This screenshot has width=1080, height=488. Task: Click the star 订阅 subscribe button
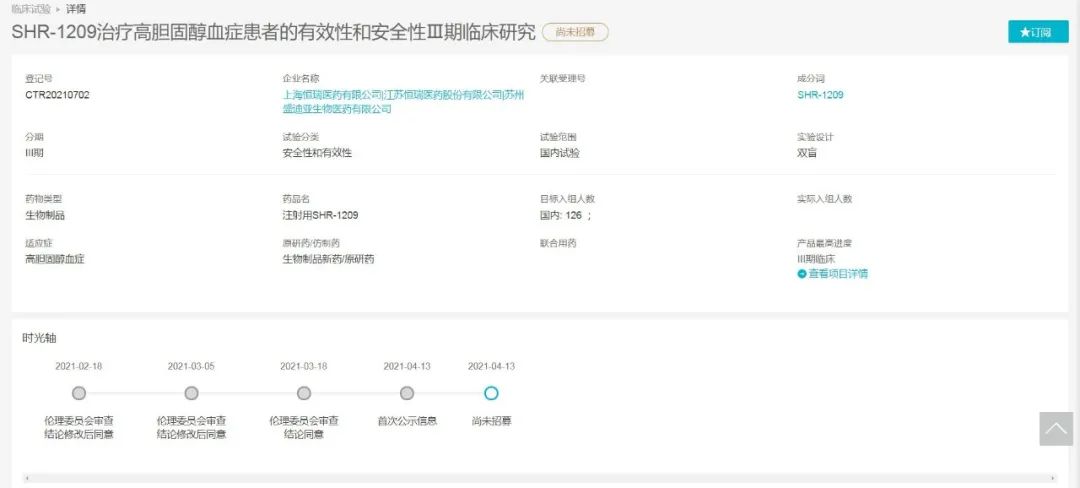coord(1037,32)
